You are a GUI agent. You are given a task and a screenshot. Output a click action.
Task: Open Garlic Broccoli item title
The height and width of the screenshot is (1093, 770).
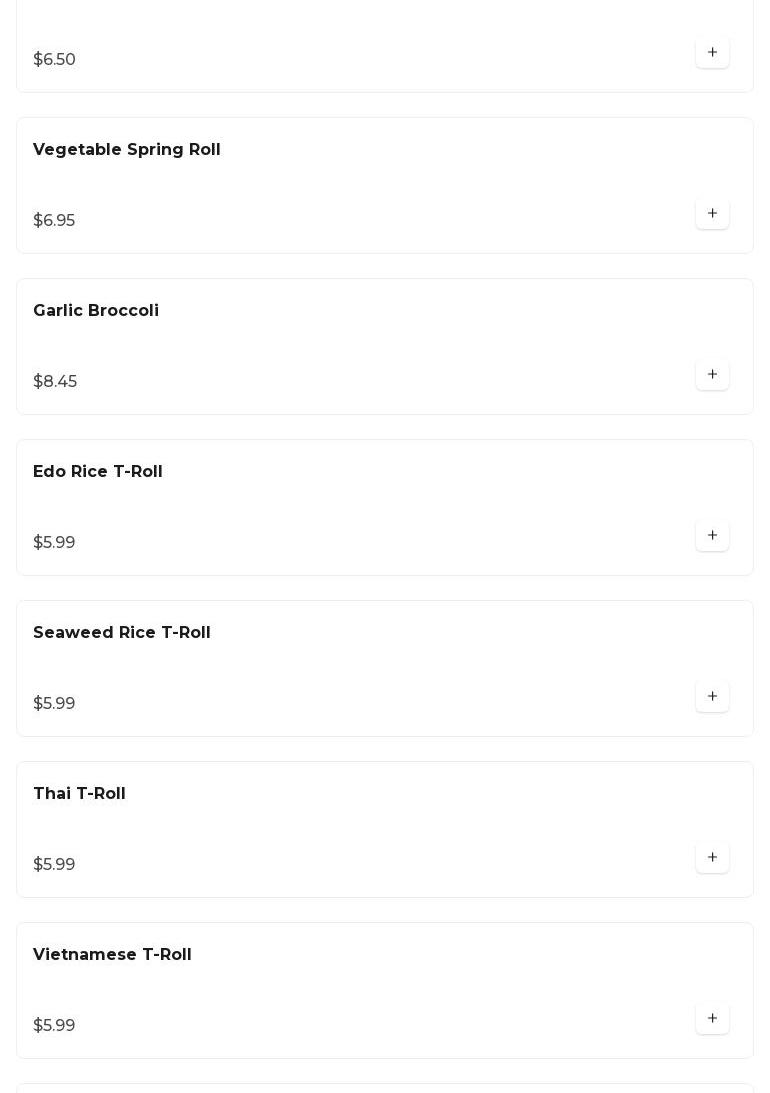point(96,310)
